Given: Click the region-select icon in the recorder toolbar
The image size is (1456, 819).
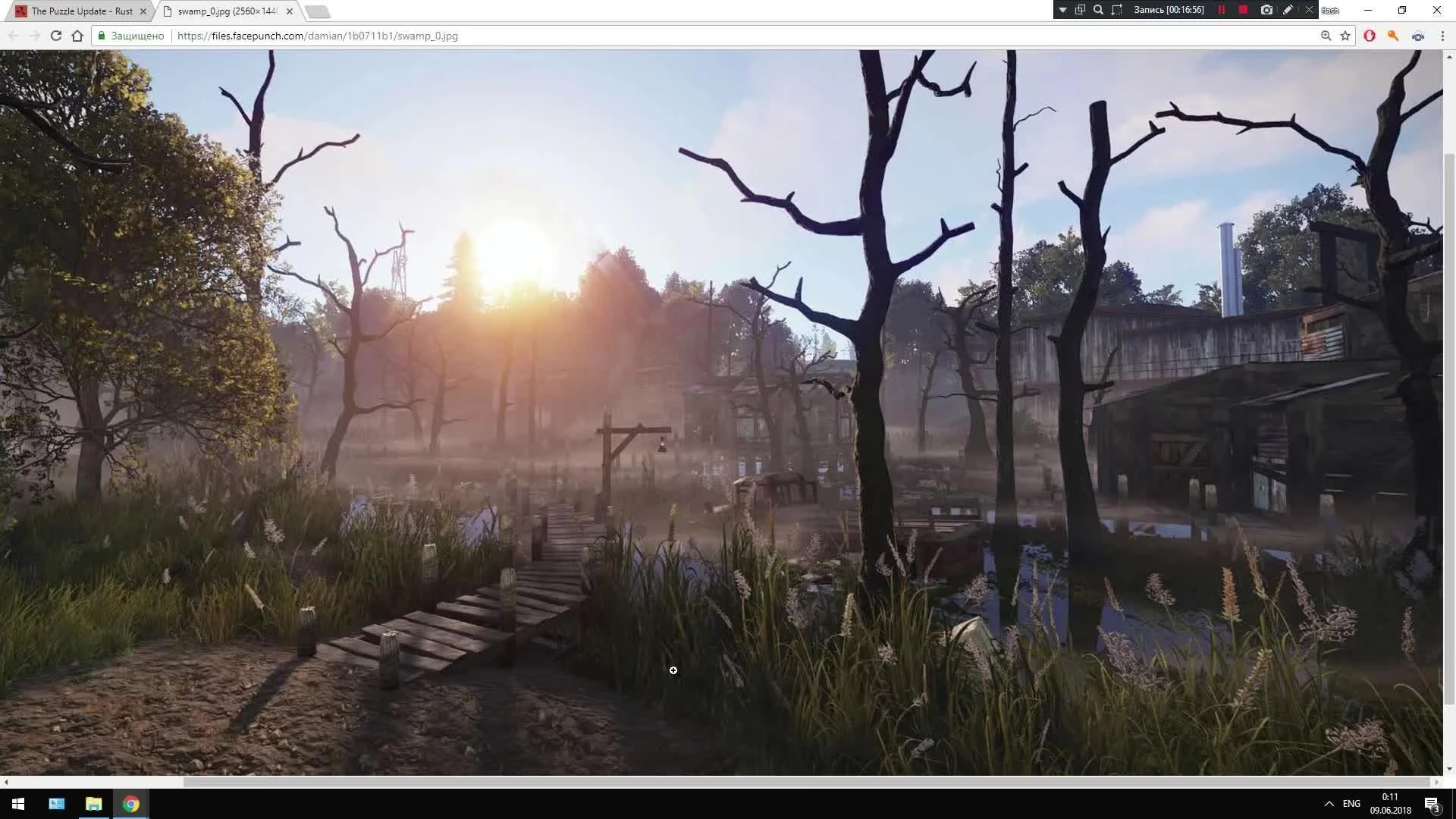Looking at the screenshot, I should 1116,9.
